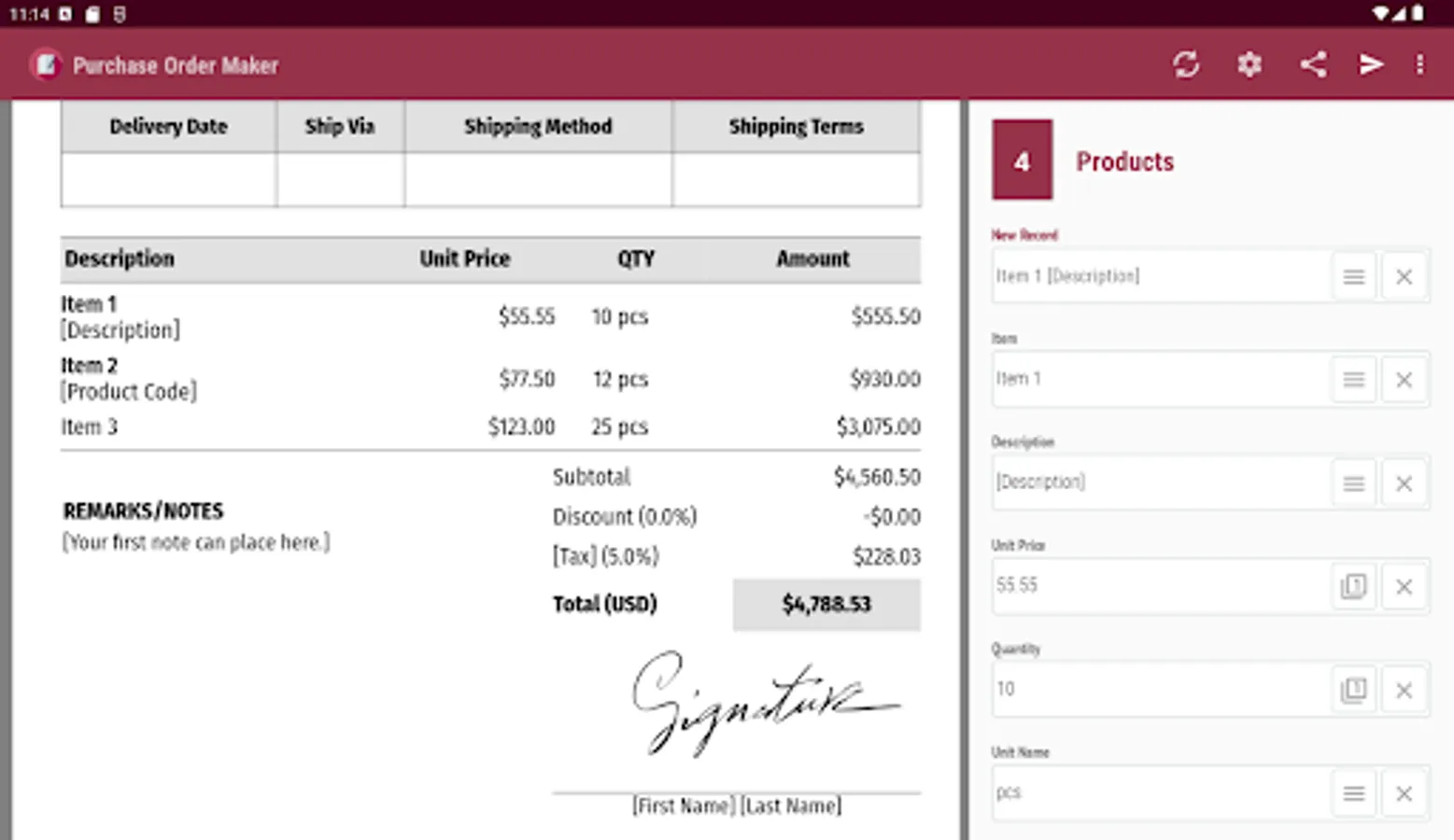Clear the Quantity field value
The width and height of the screenshot is (1454, 840).
1403,690
